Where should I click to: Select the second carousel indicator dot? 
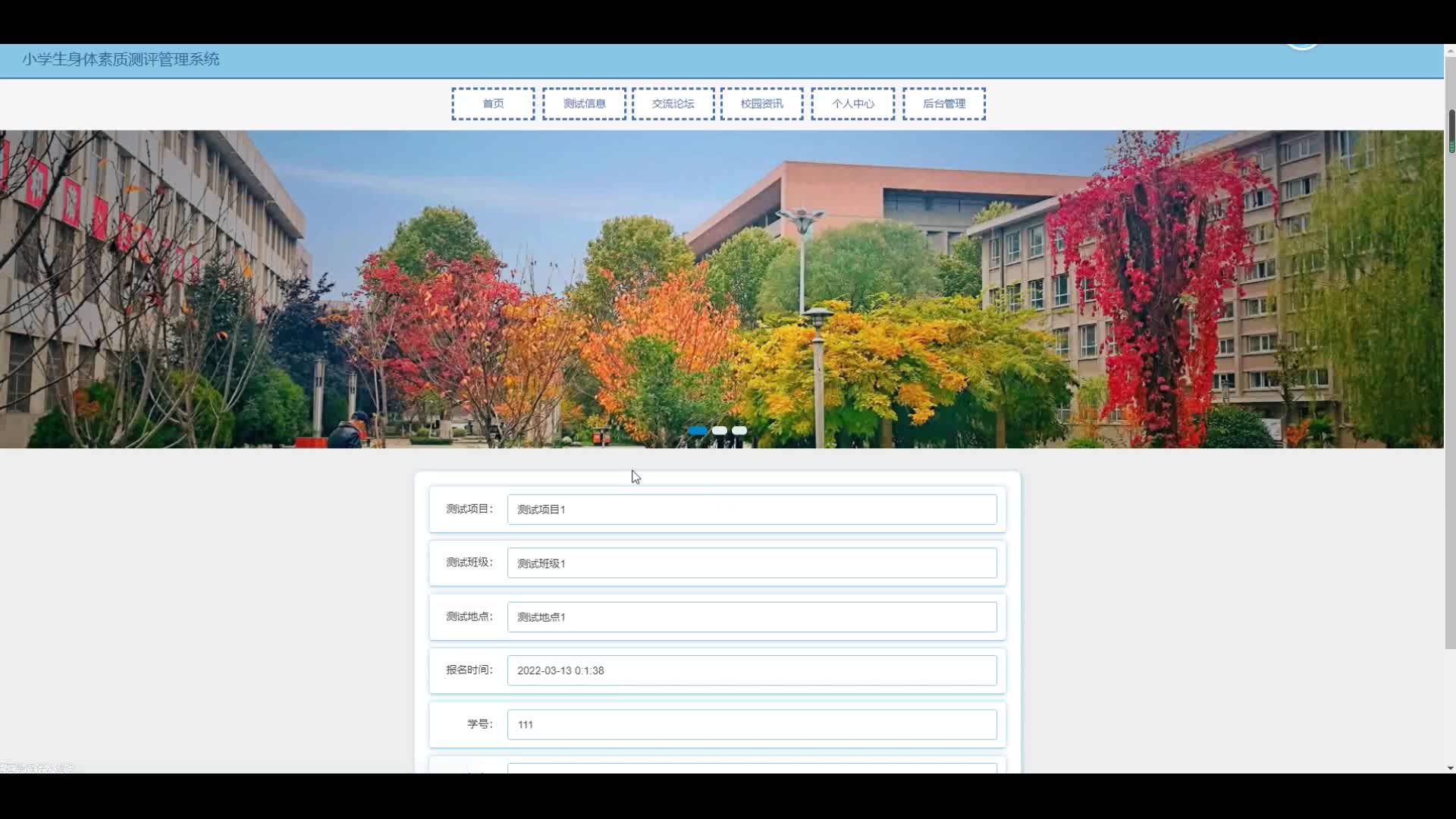720,431
